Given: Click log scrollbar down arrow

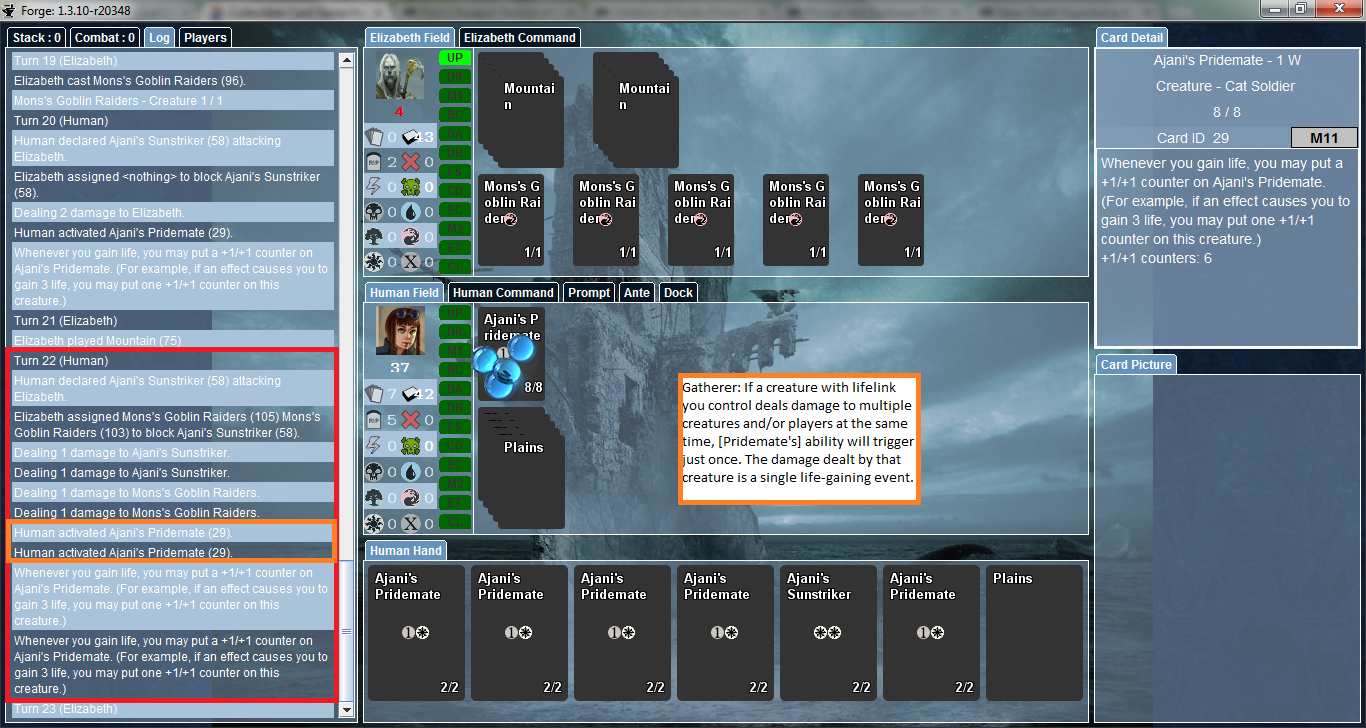Looking at the screenshot, I should [347, 710].
